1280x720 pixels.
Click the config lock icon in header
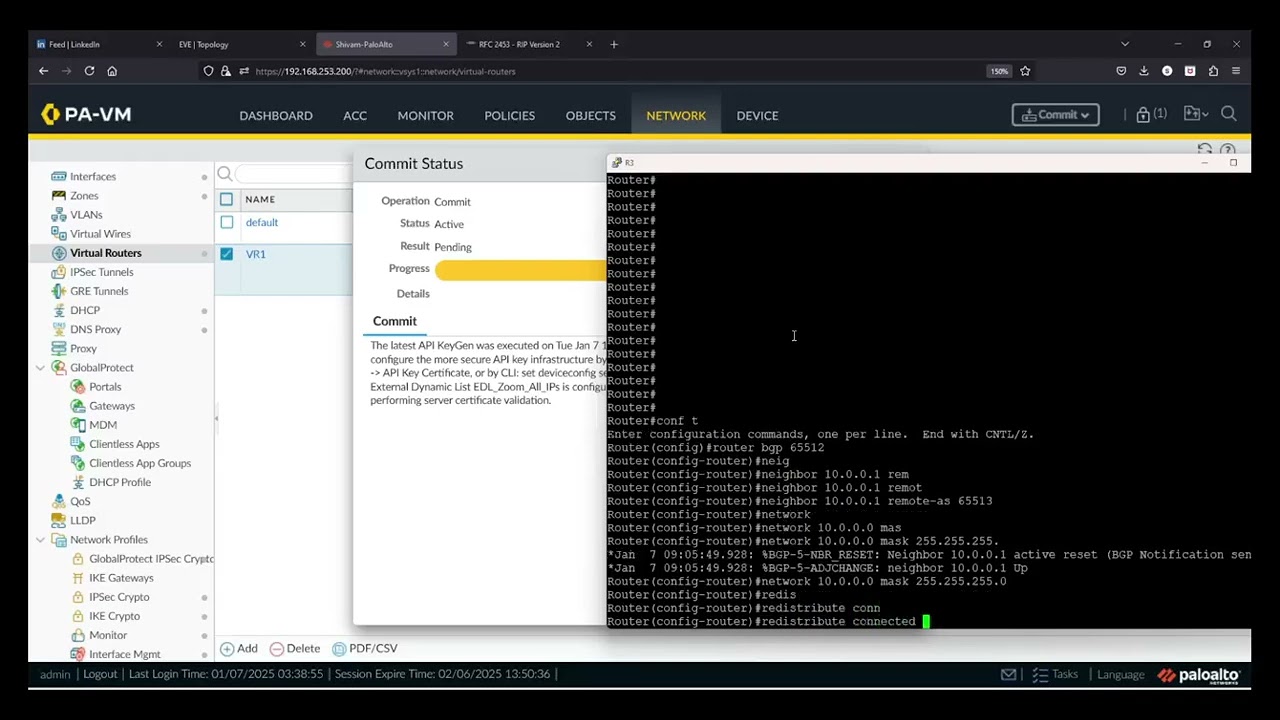(1143, 115)
